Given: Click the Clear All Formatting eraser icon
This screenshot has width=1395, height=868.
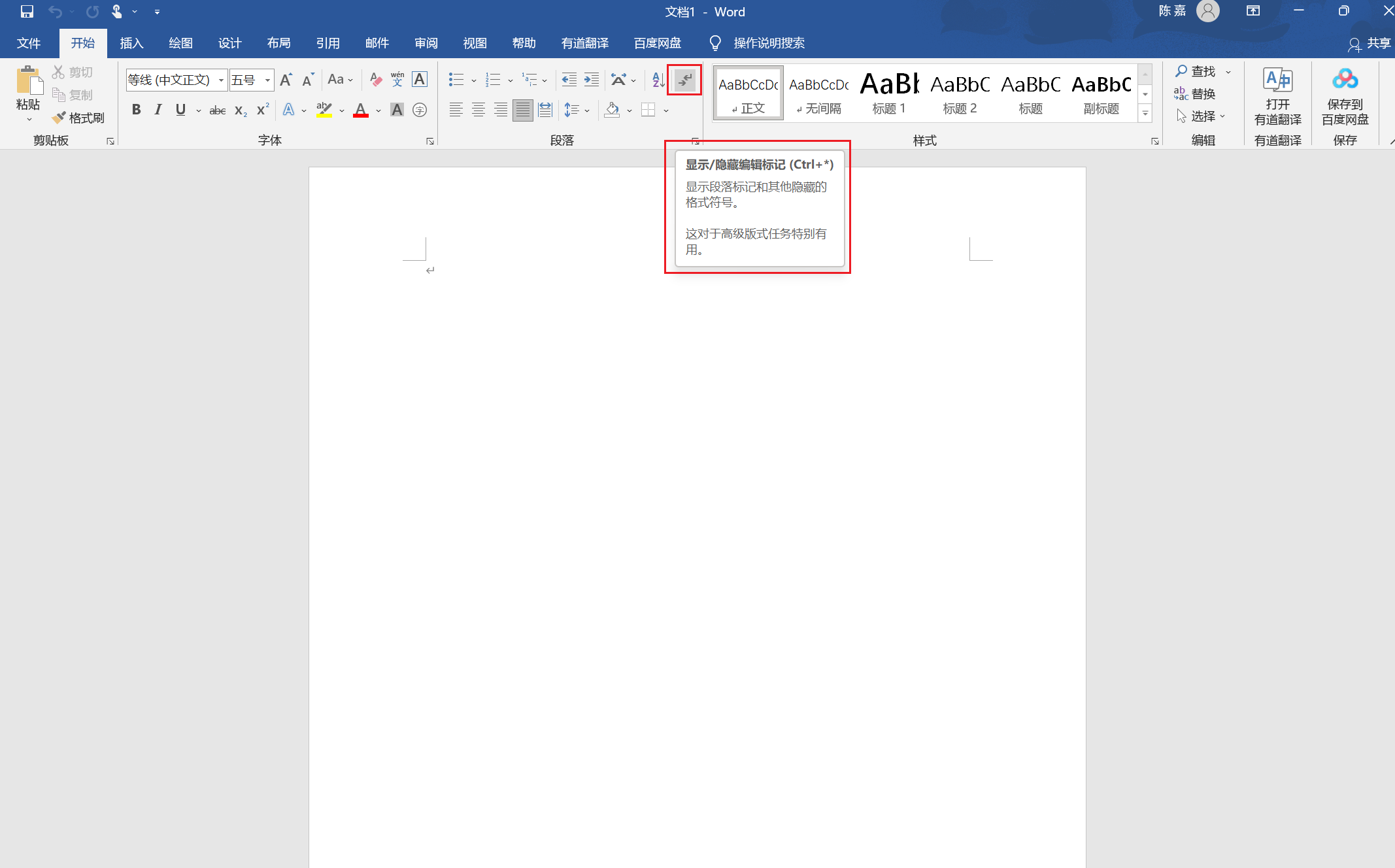Looking at the screenshot, I should 376,80.
